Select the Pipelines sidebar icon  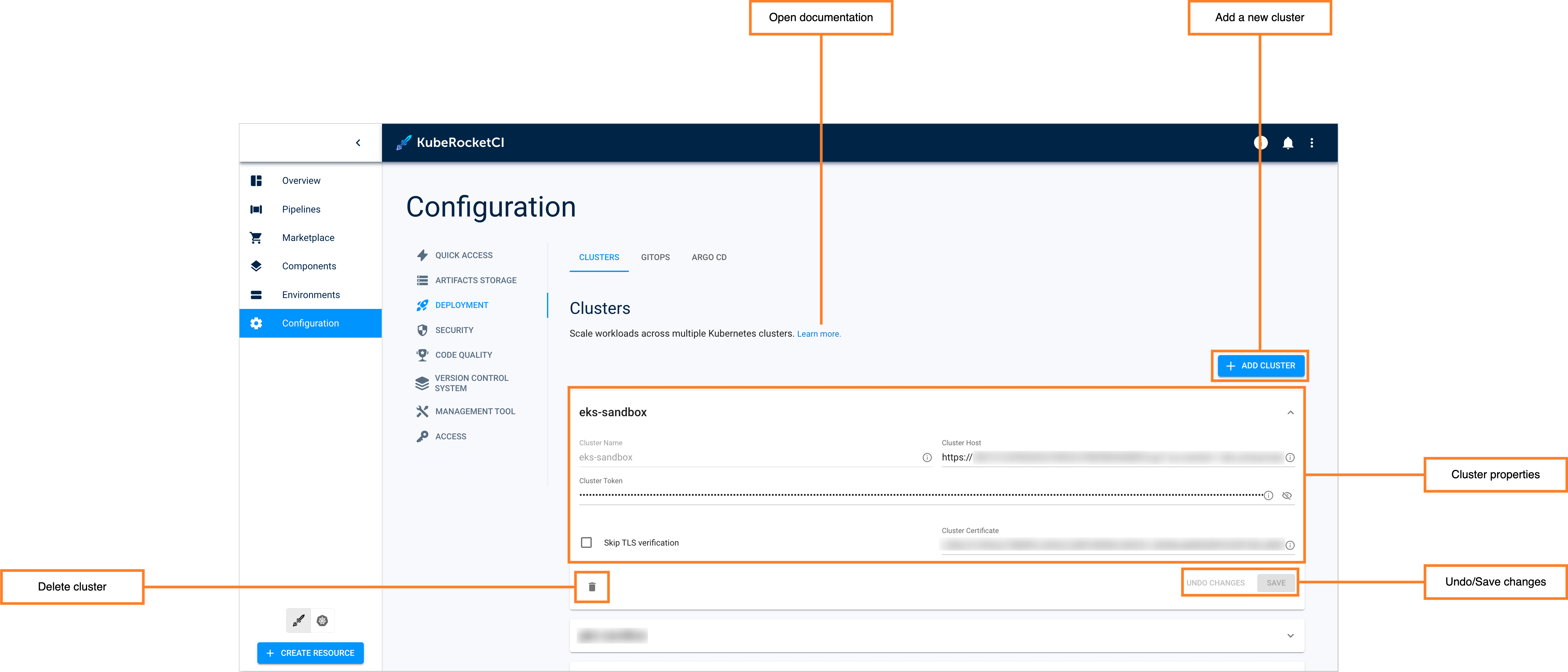pyautogui.click(x=256, y=209)
